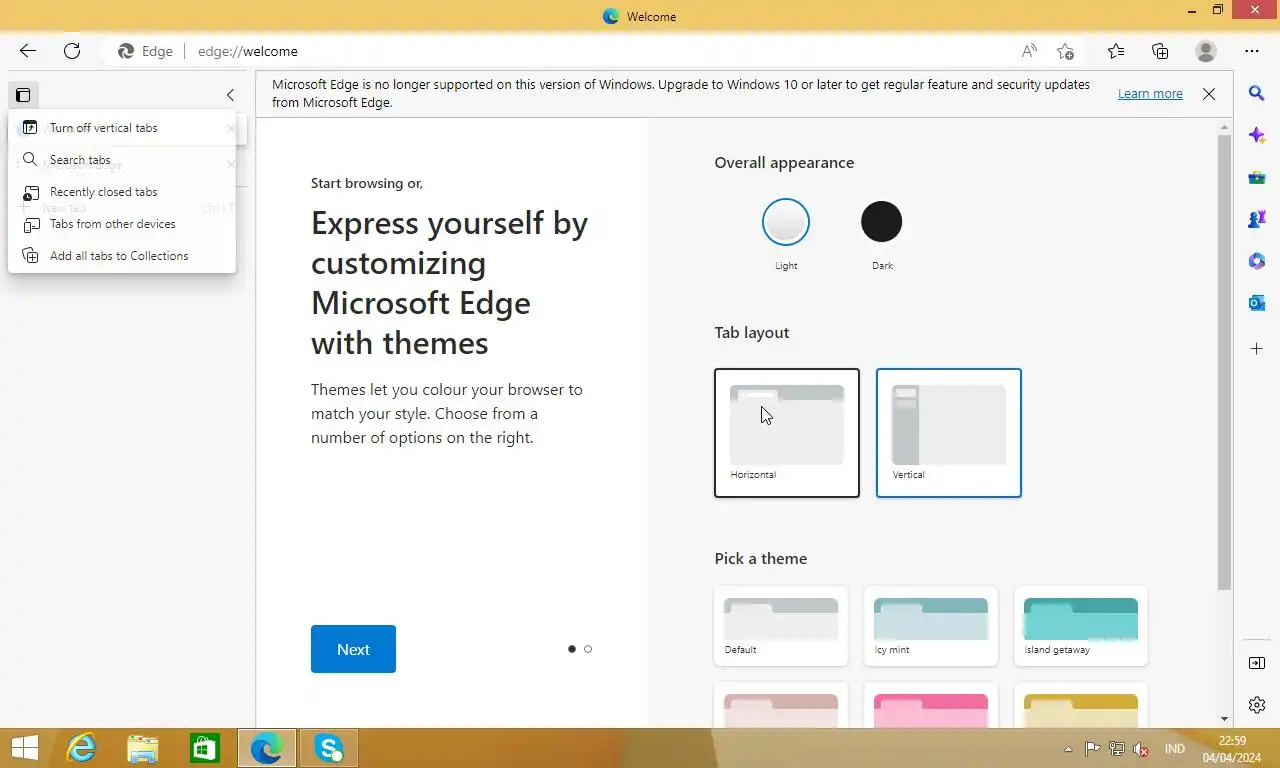Open the Tools briefcase sidebar icon
1280x768 pixels.
(1257, 177)
